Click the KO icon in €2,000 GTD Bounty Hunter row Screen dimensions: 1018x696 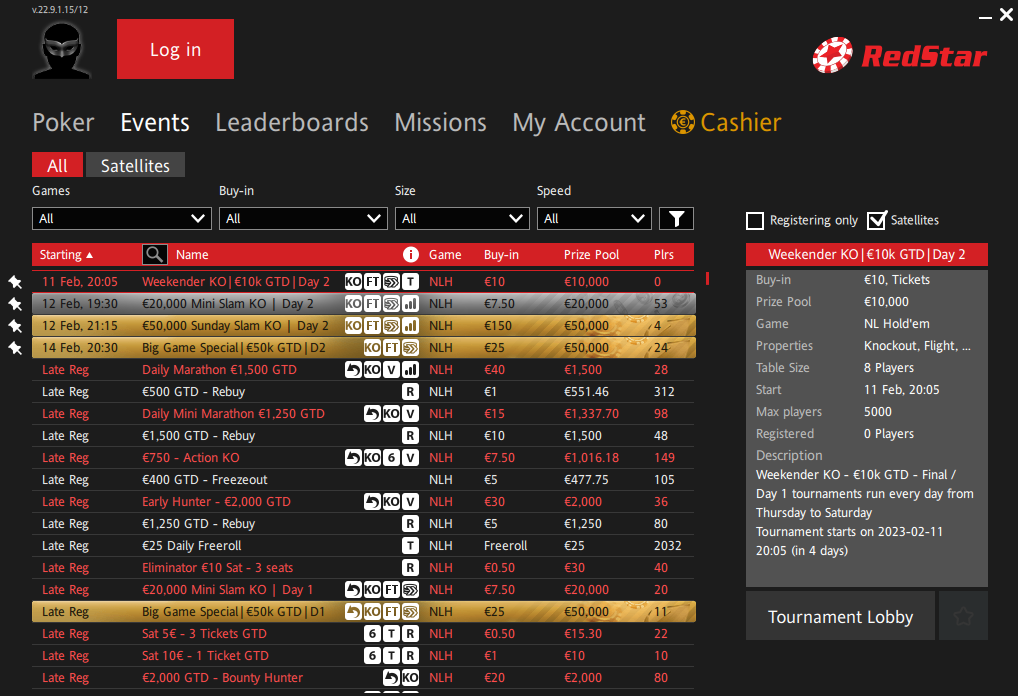tap(410, 678)
